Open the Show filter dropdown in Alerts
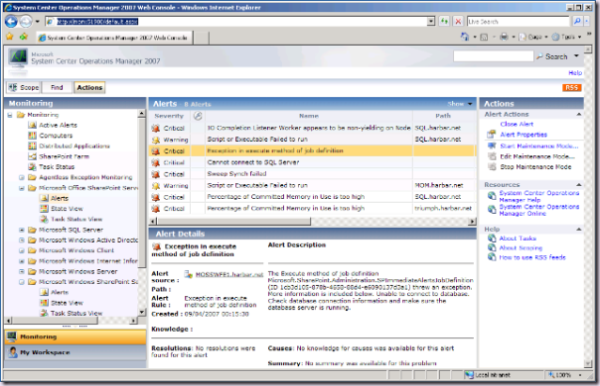 (460, 104)
